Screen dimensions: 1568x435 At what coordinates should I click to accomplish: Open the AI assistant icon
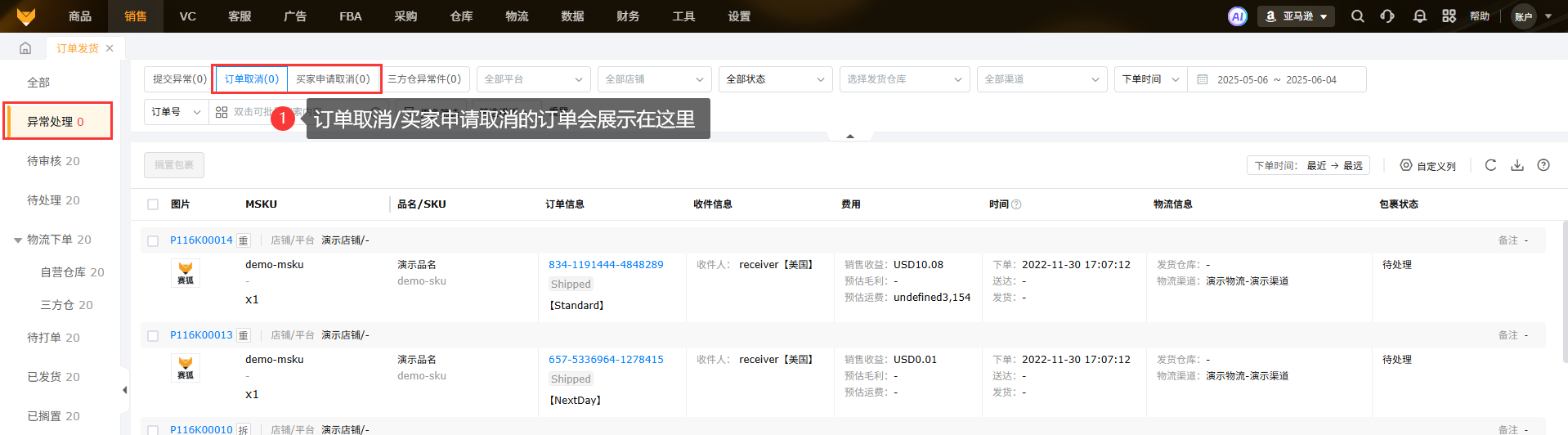pos(1238,16)
